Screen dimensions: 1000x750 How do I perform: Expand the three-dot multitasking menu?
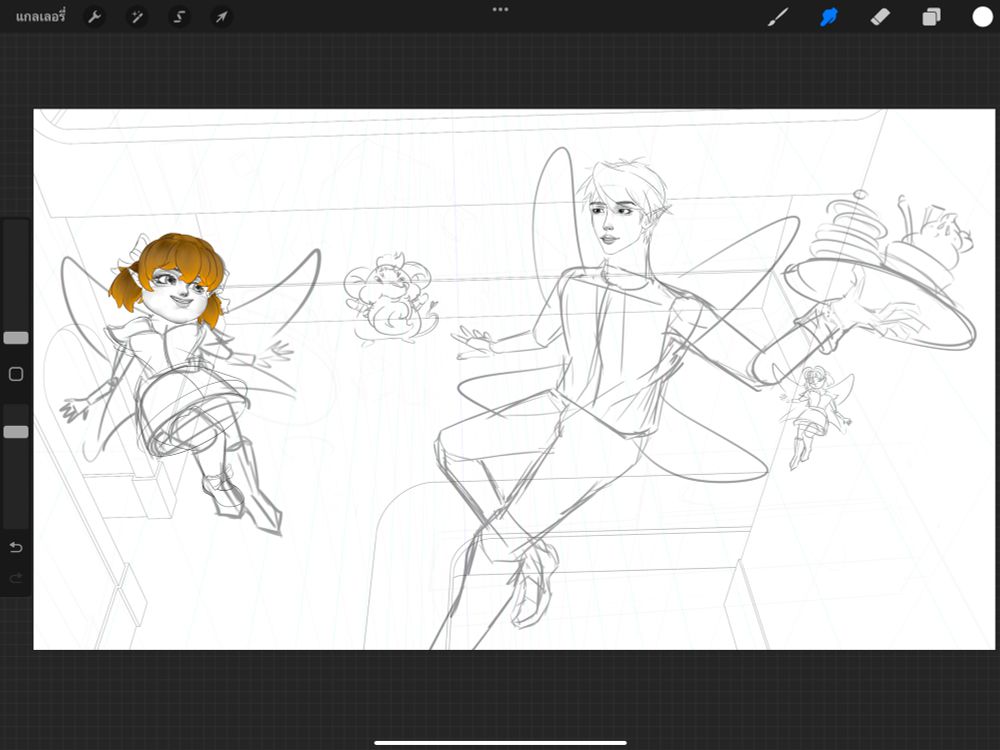(x=500, y=9)
